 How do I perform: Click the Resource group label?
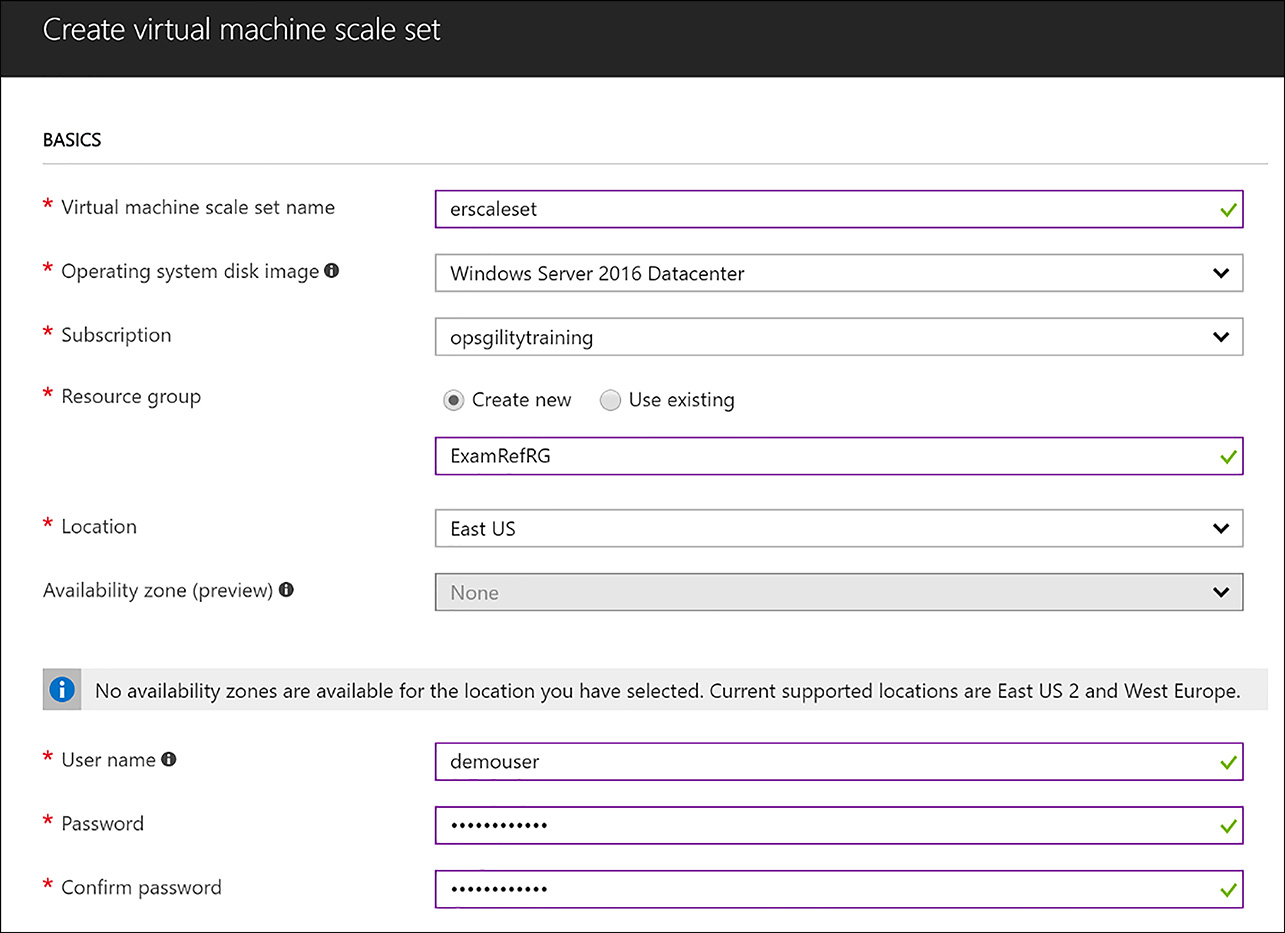click(131, 396)
